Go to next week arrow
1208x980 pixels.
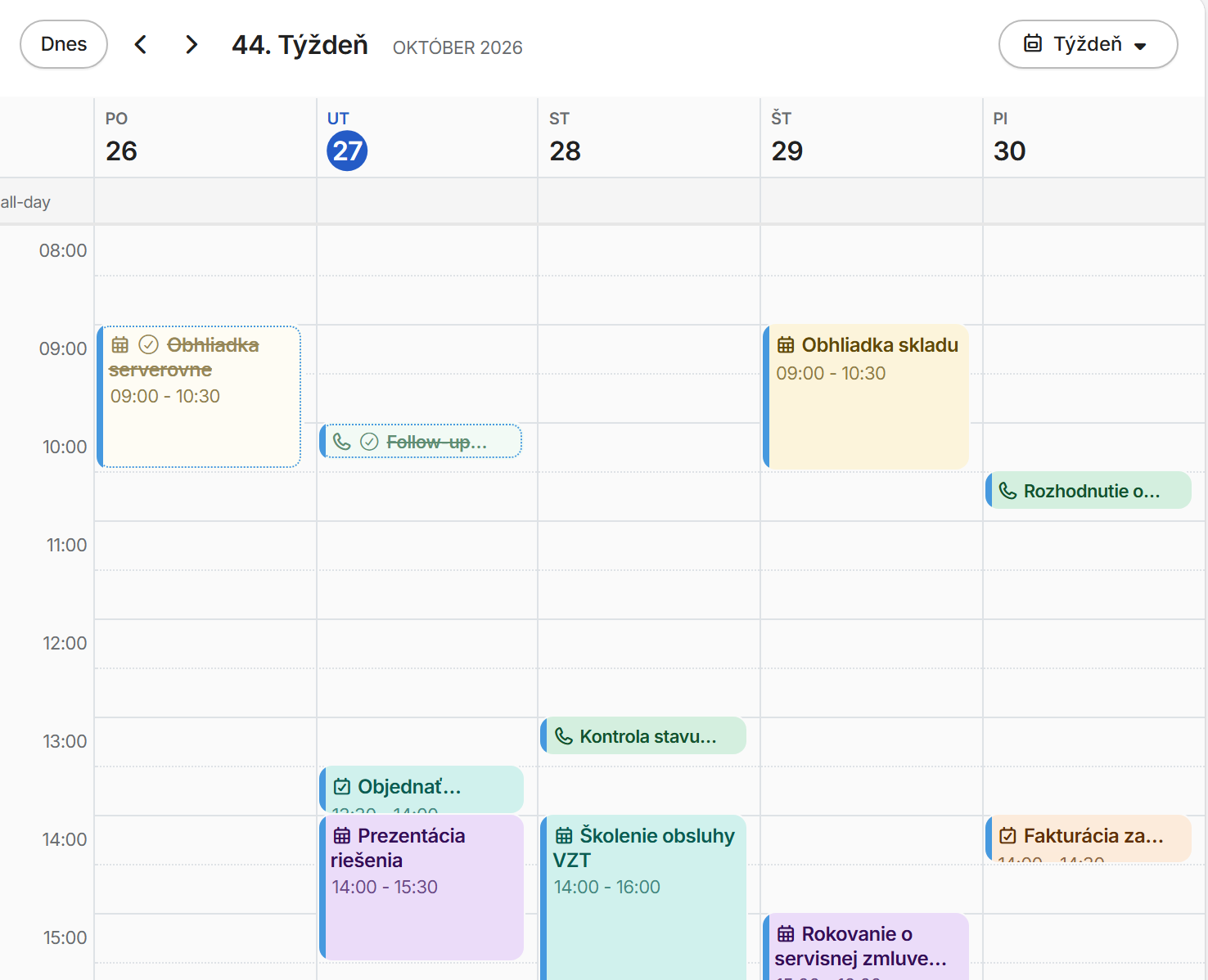point(192,44)
